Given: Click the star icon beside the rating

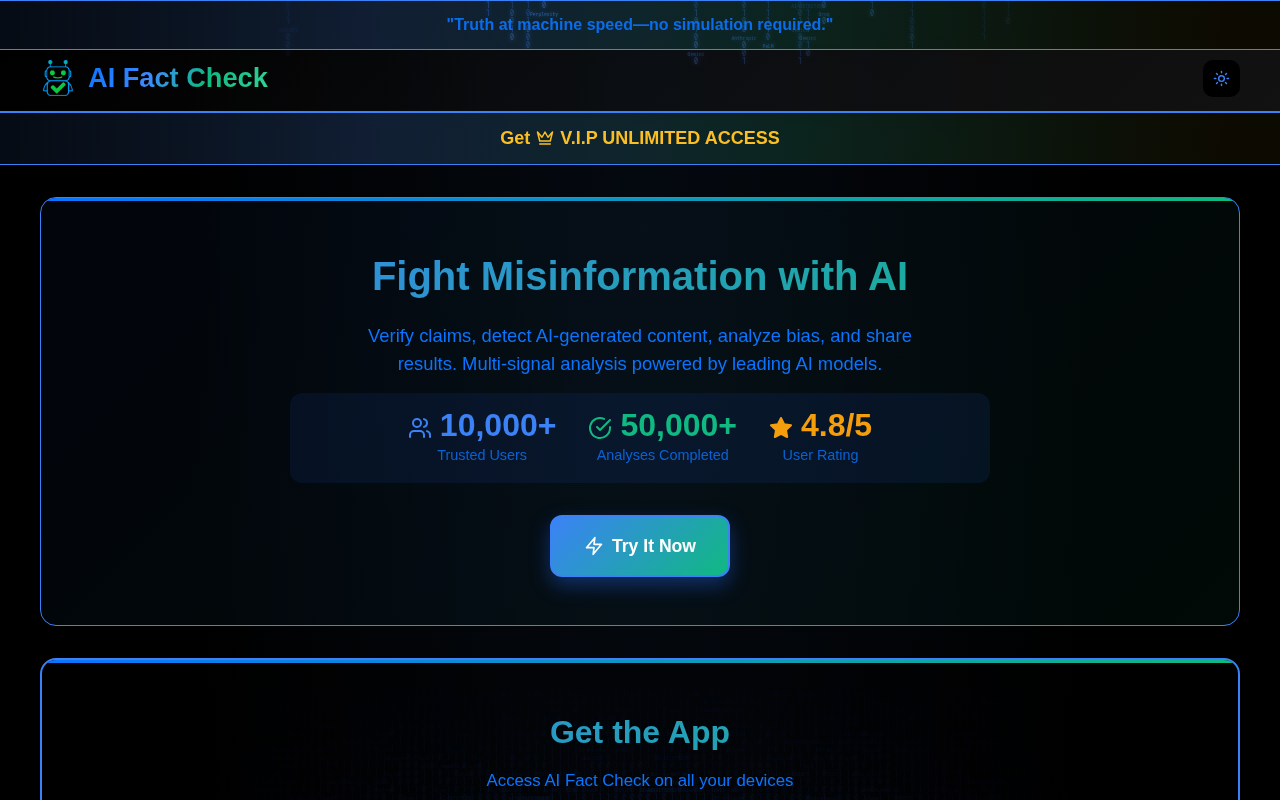Looking at the screenshot, I should coord(781,428).
